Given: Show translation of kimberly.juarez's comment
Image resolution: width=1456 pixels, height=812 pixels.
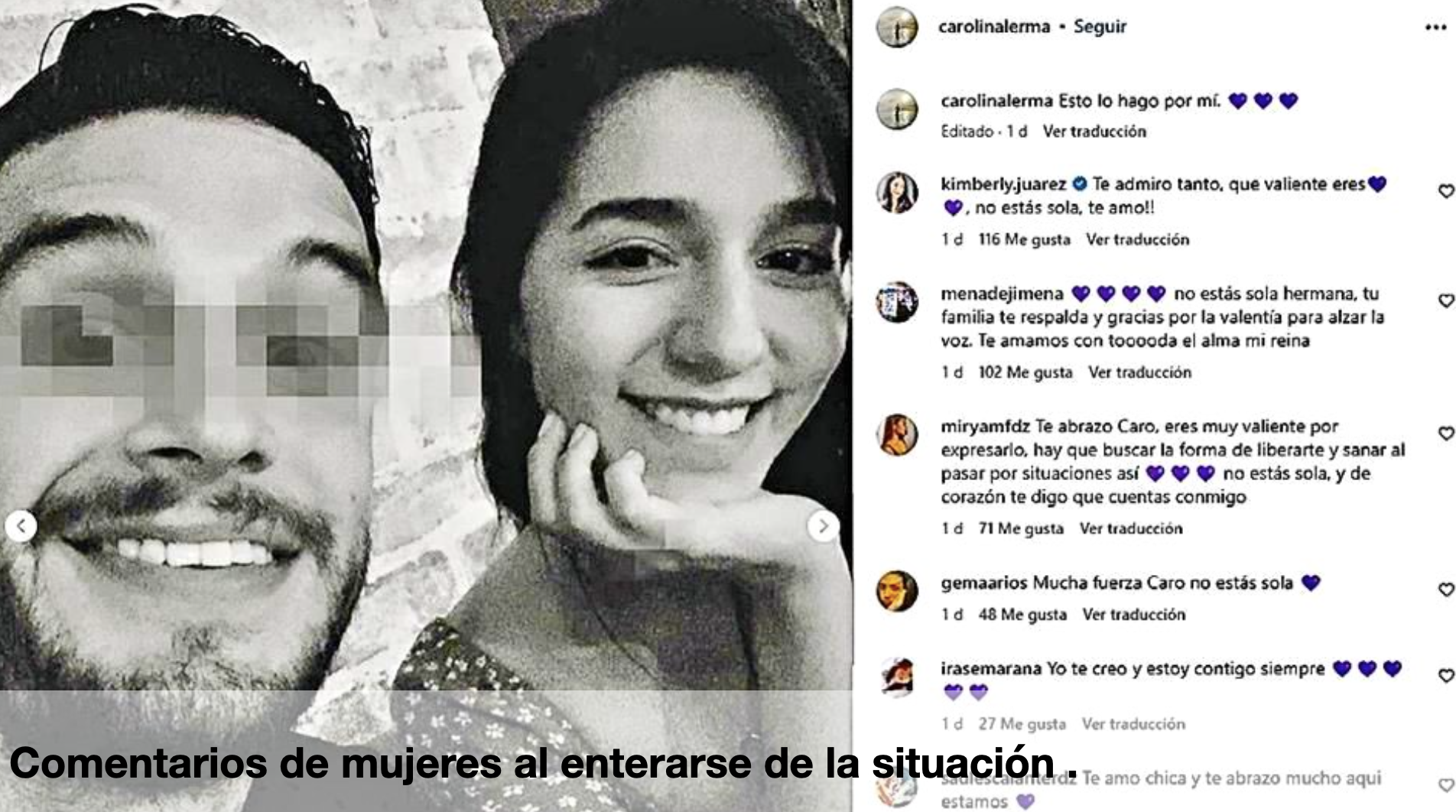Looking at the screenshot, I should [x=1137, y=240].
